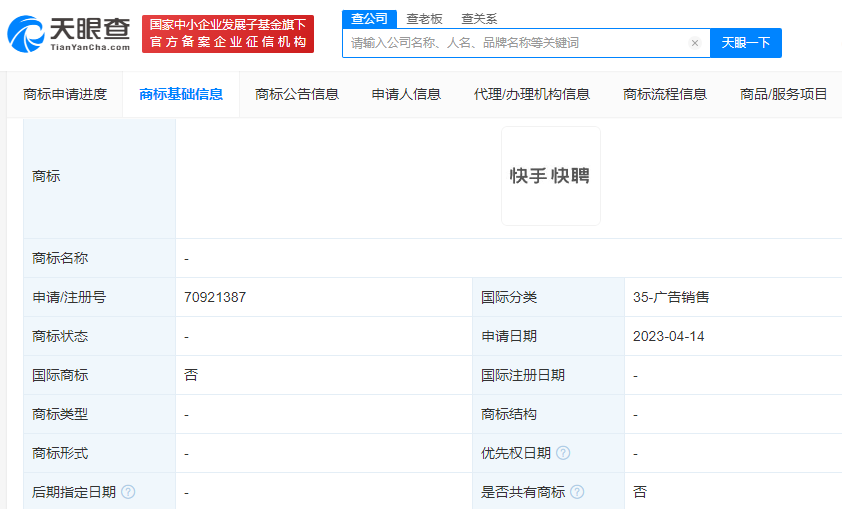
Task: Click the 35-广告销售 classification value
Action: 671,297
